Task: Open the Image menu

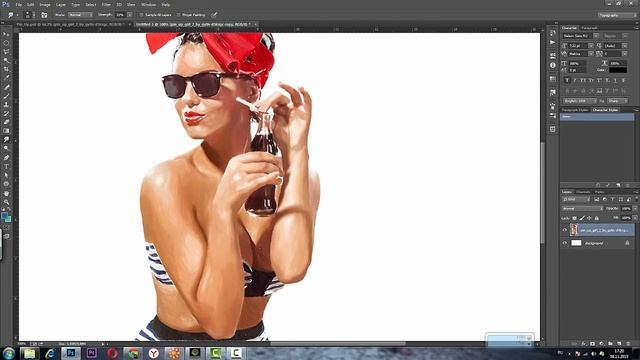Action: (x=44, y=4)
